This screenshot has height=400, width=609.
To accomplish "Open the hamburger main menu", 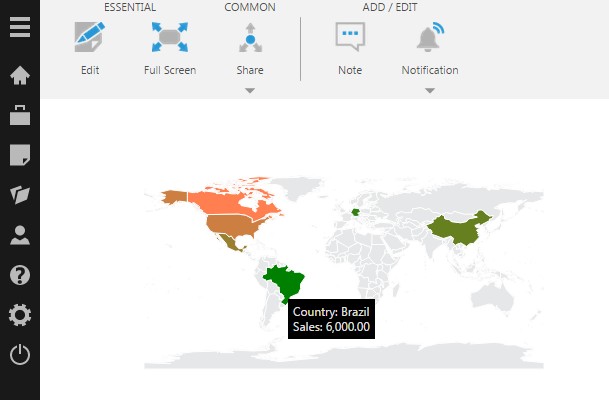I will tap(20, 27).
